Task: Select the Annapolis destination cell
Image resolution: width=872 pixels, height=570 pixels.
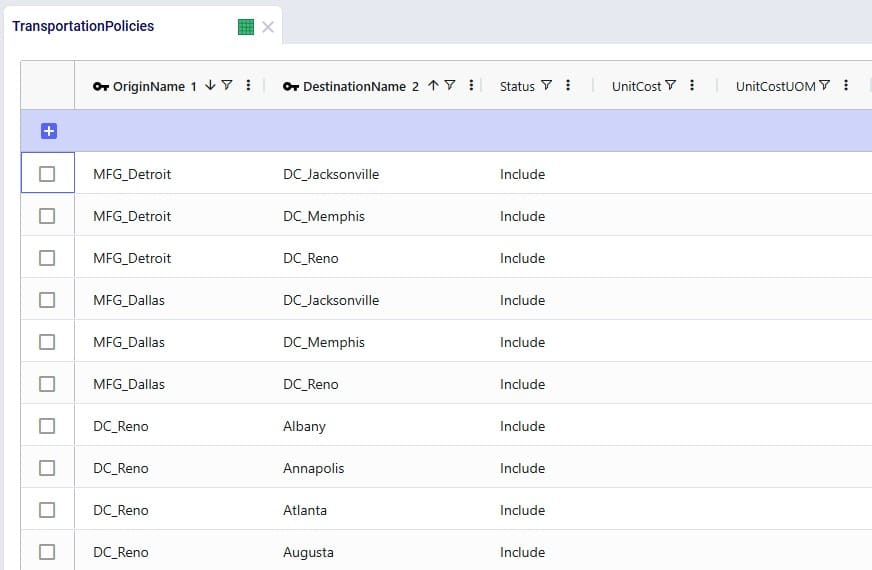Action: 314,469
